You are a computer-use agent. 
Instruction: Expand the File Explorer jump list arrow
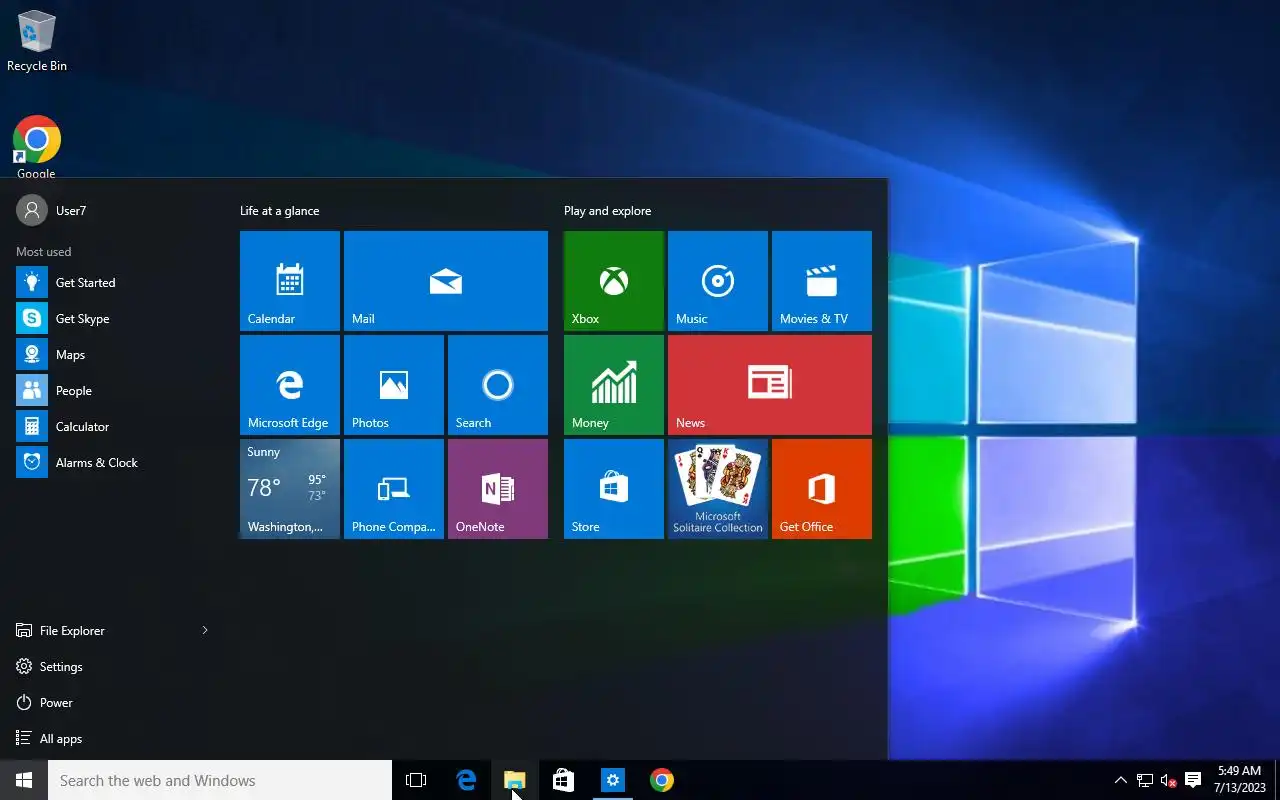[205, 631]
